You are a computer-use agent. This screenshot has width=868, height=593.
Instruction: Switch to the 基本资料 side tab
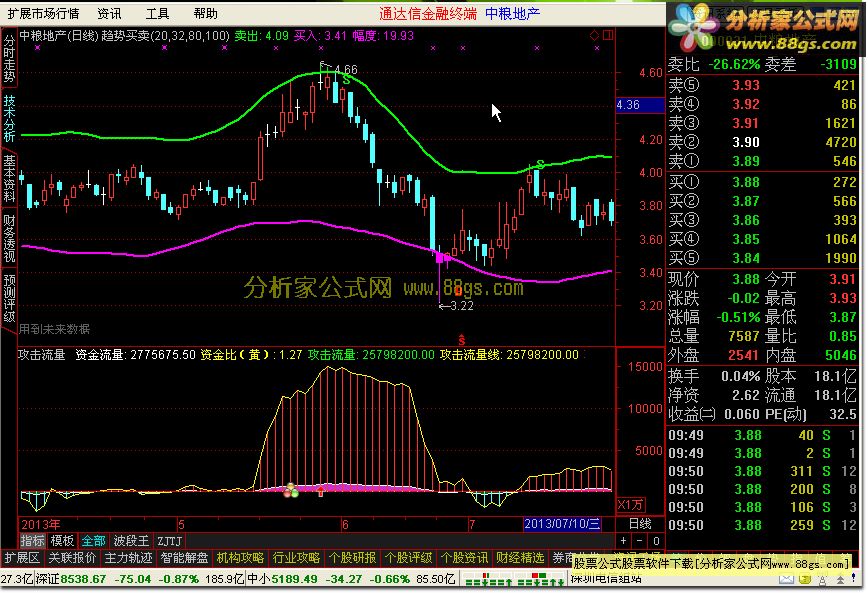9,178
